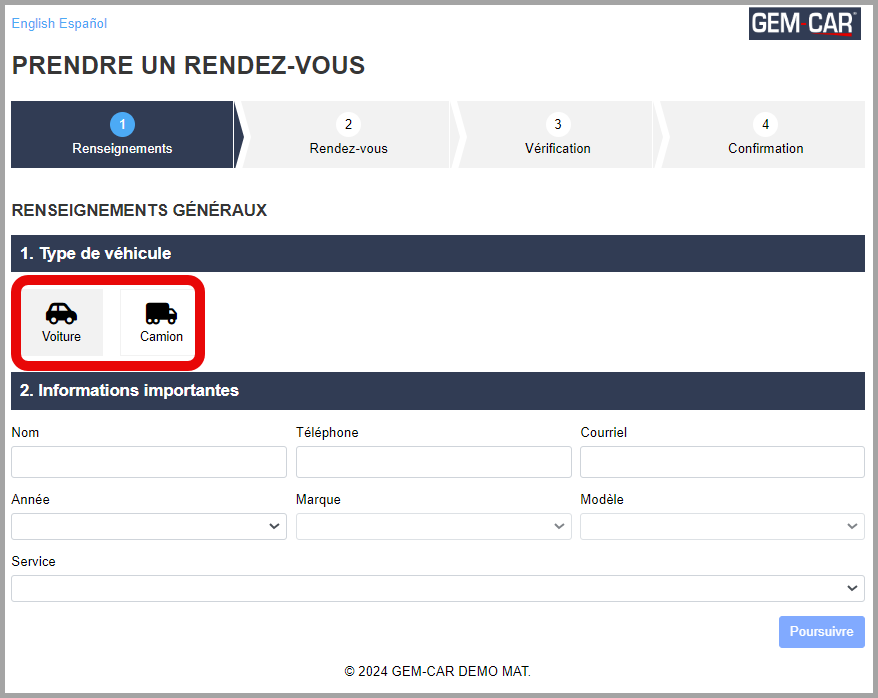The height and width of the screenshot is (698, 878).
Task: Click the GEM-CAR logo
Action: tap(803, 24)
